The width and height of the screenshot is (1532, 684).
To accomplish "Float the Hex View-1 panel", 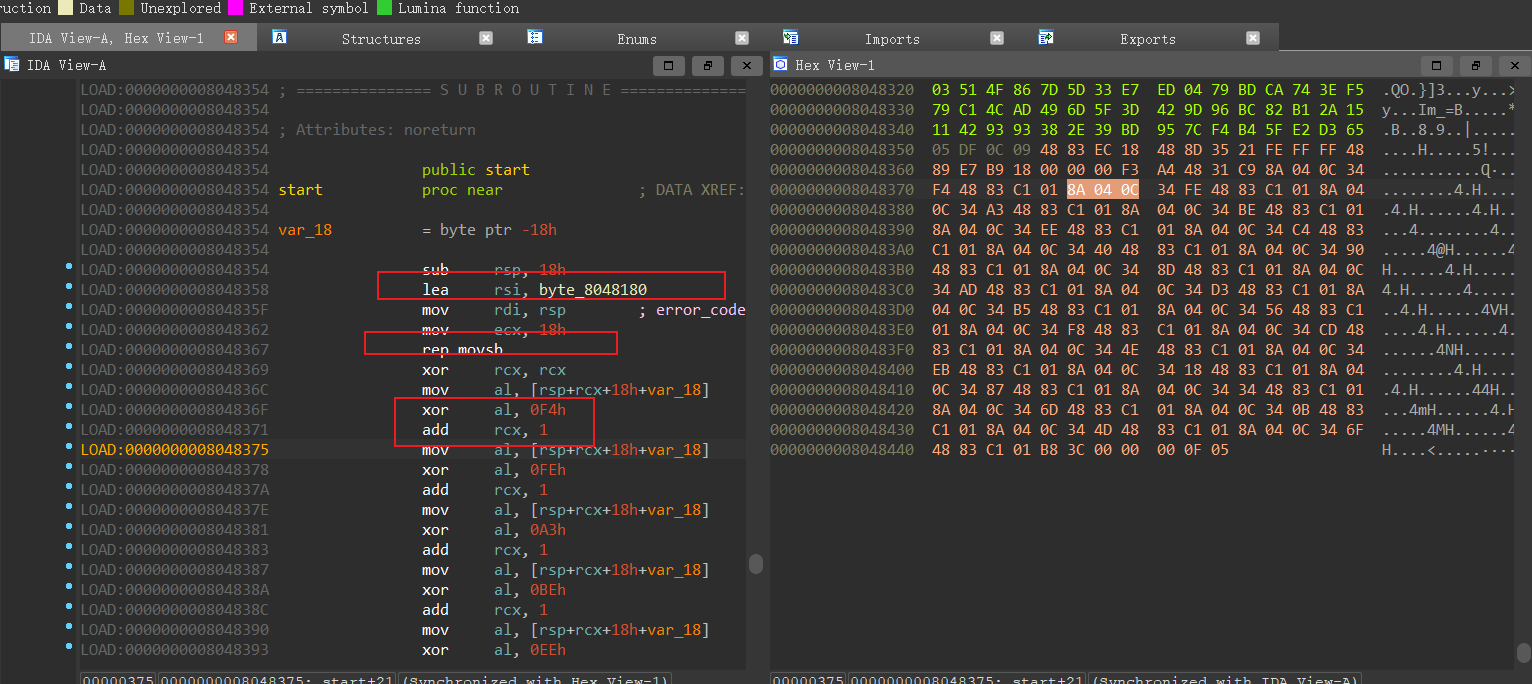I will pos(1475,65).
